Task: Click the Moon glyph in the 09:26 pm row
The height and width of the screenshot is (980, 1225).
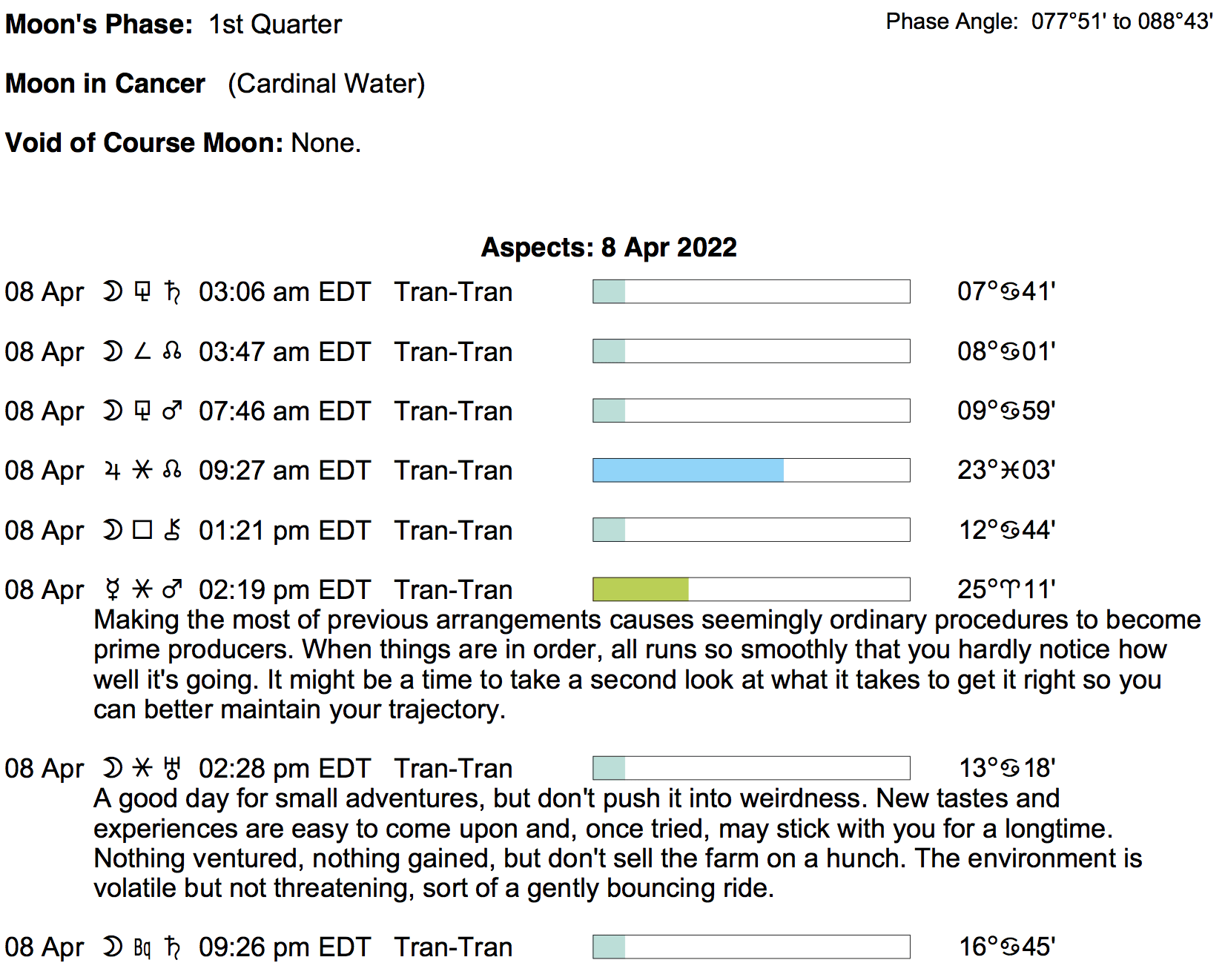Action: click(x=112, y=947)
